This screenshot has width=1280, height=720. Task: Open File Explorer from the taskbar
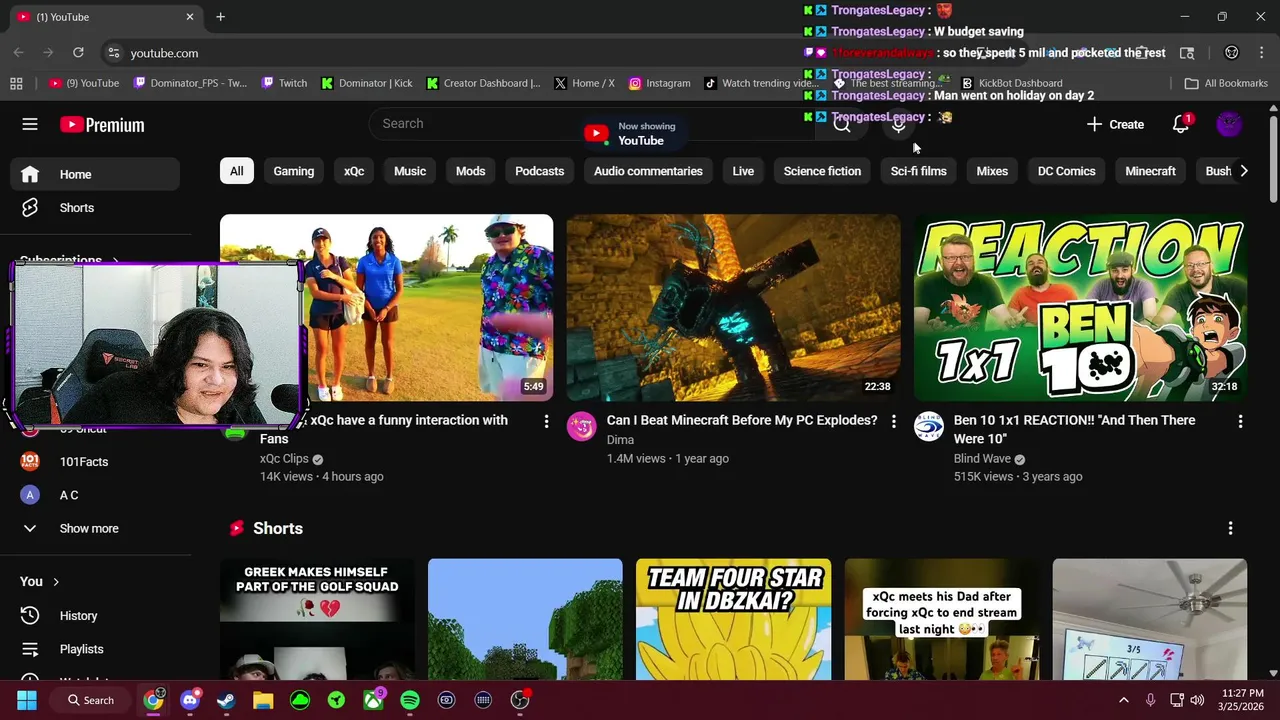point(263,700)
